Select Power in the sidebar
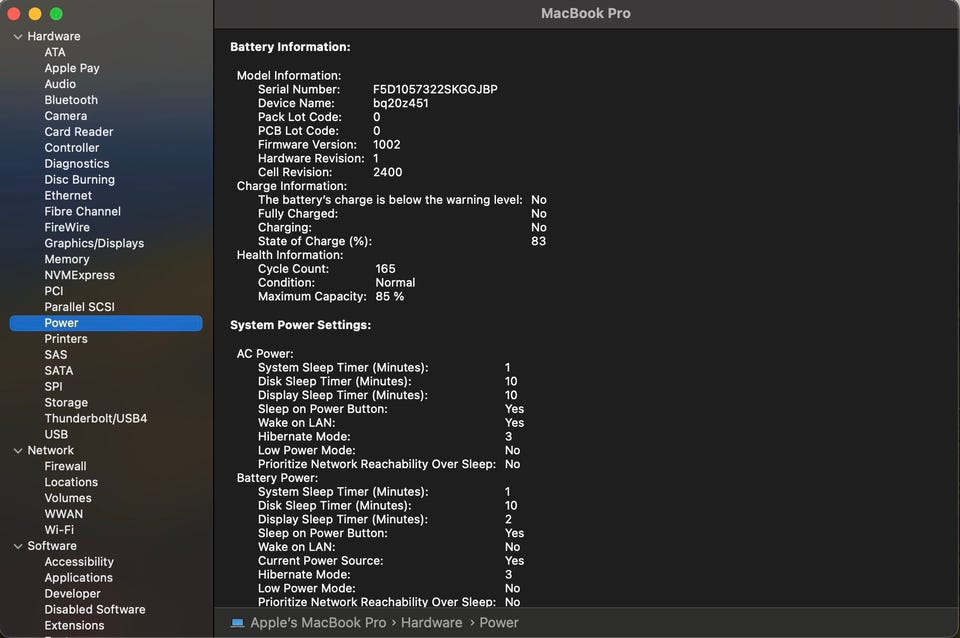This screenshot has height=638, width=960. click(61, 323)
